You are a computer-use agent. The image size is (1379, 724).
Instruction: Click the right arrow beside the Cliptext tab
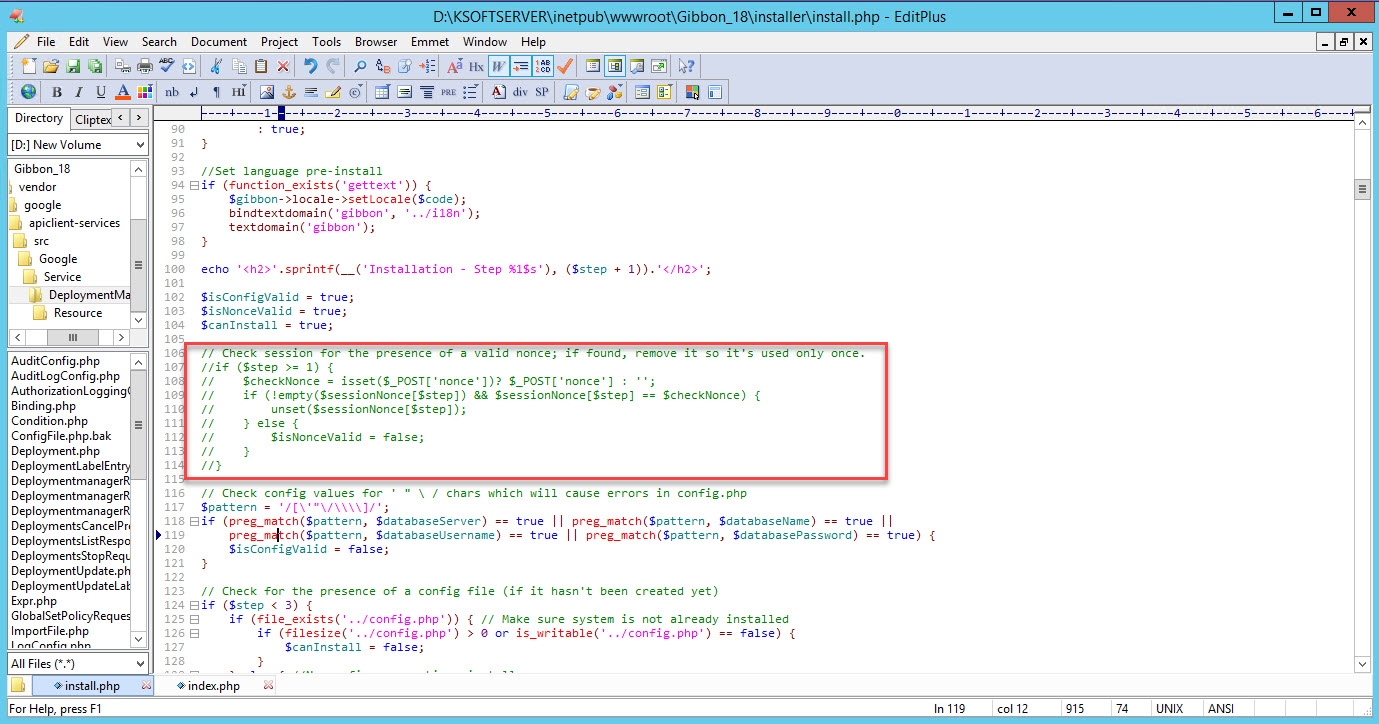click(x=140, y=118)
